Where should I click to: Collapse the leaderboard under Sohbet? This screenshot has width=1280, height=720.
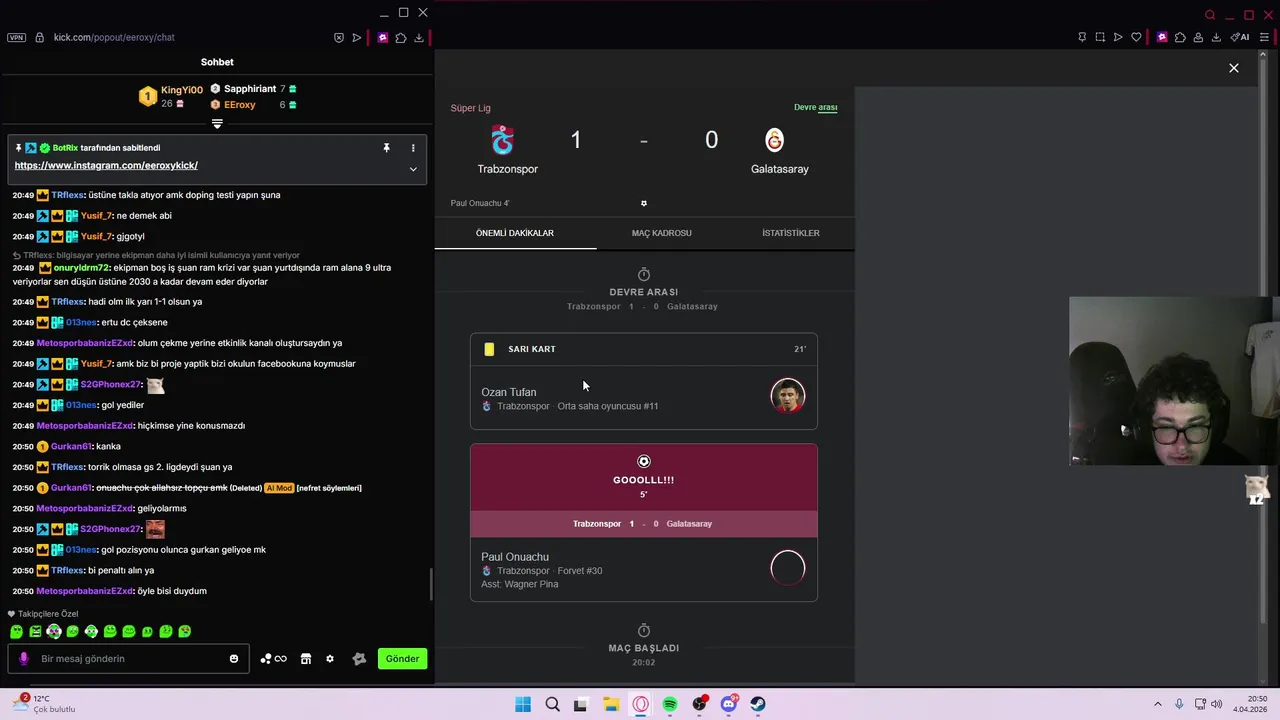click(x=217, y=124)
